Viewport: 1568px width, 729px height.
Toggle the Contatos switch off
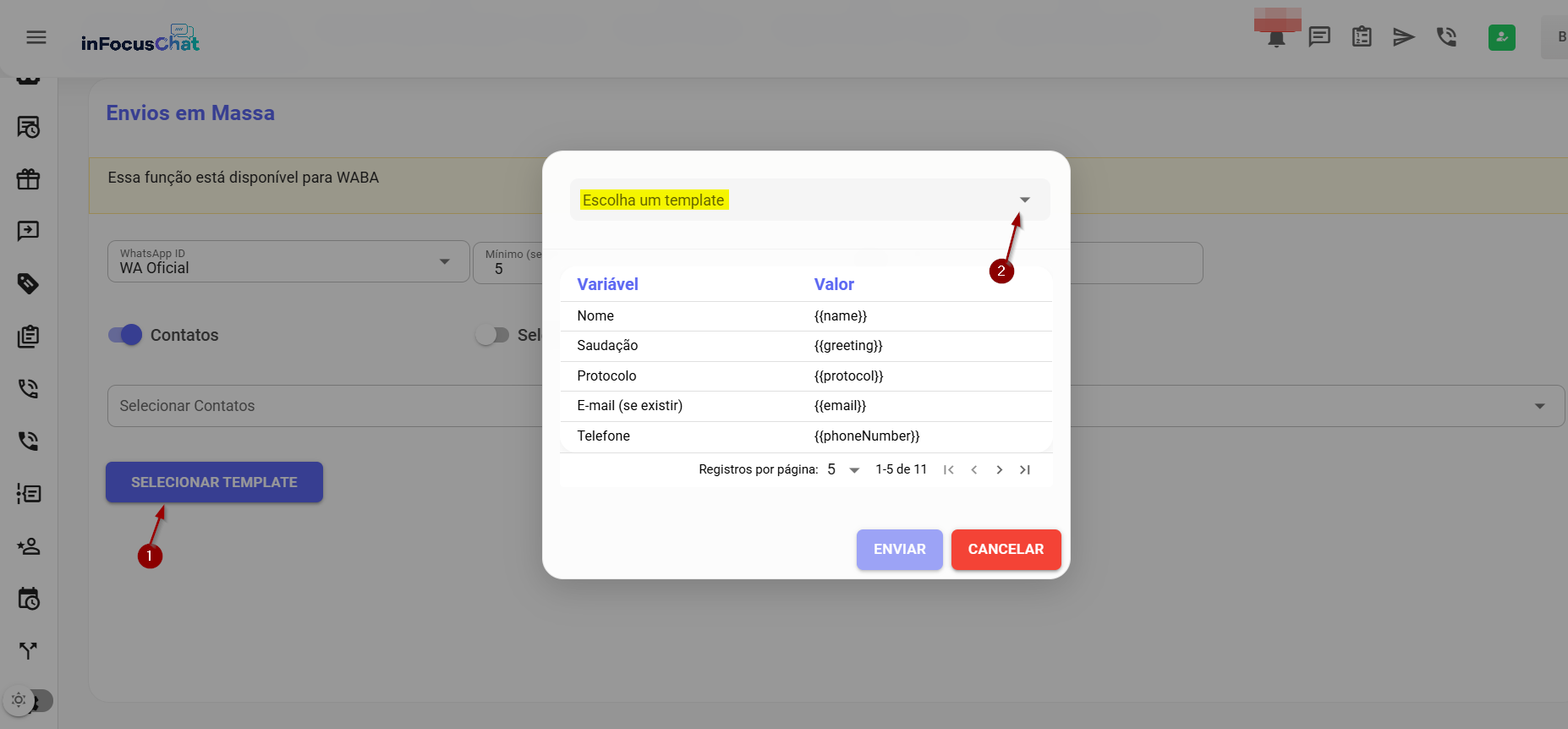(125, 335)
